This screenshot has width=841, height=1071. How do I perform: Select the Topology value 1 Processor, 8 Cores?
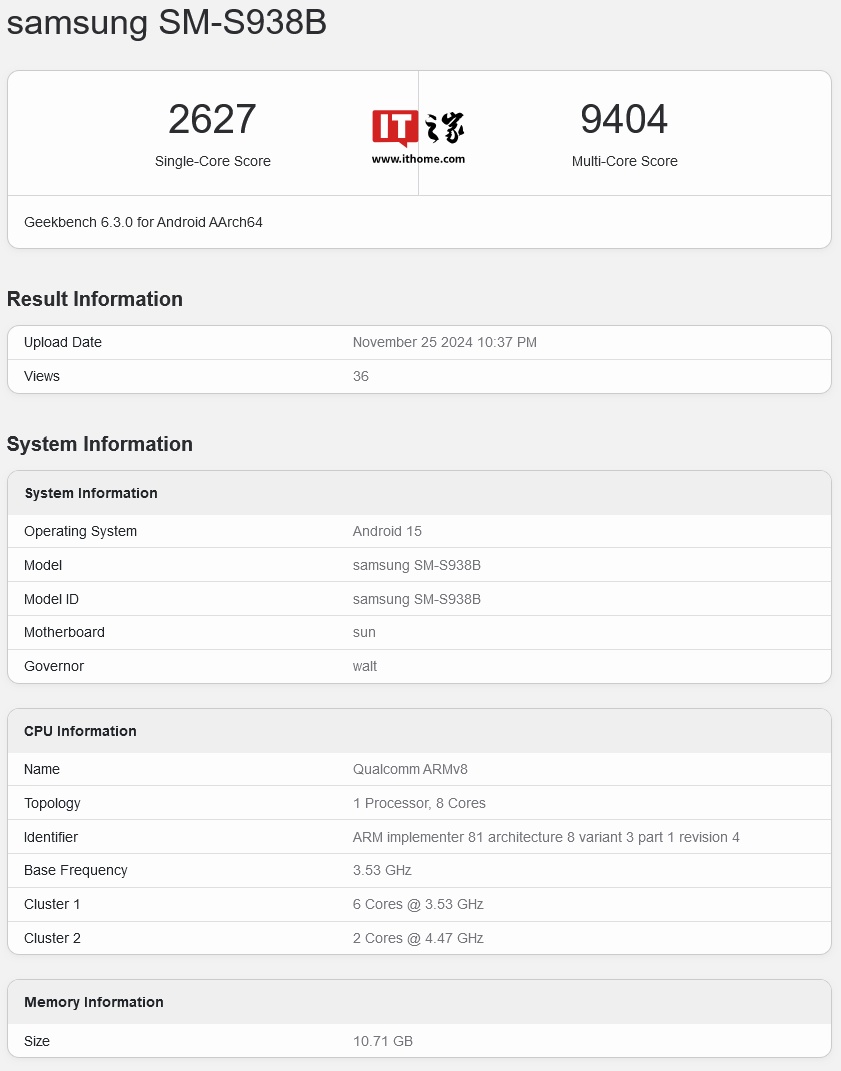[x=419, y=803]
